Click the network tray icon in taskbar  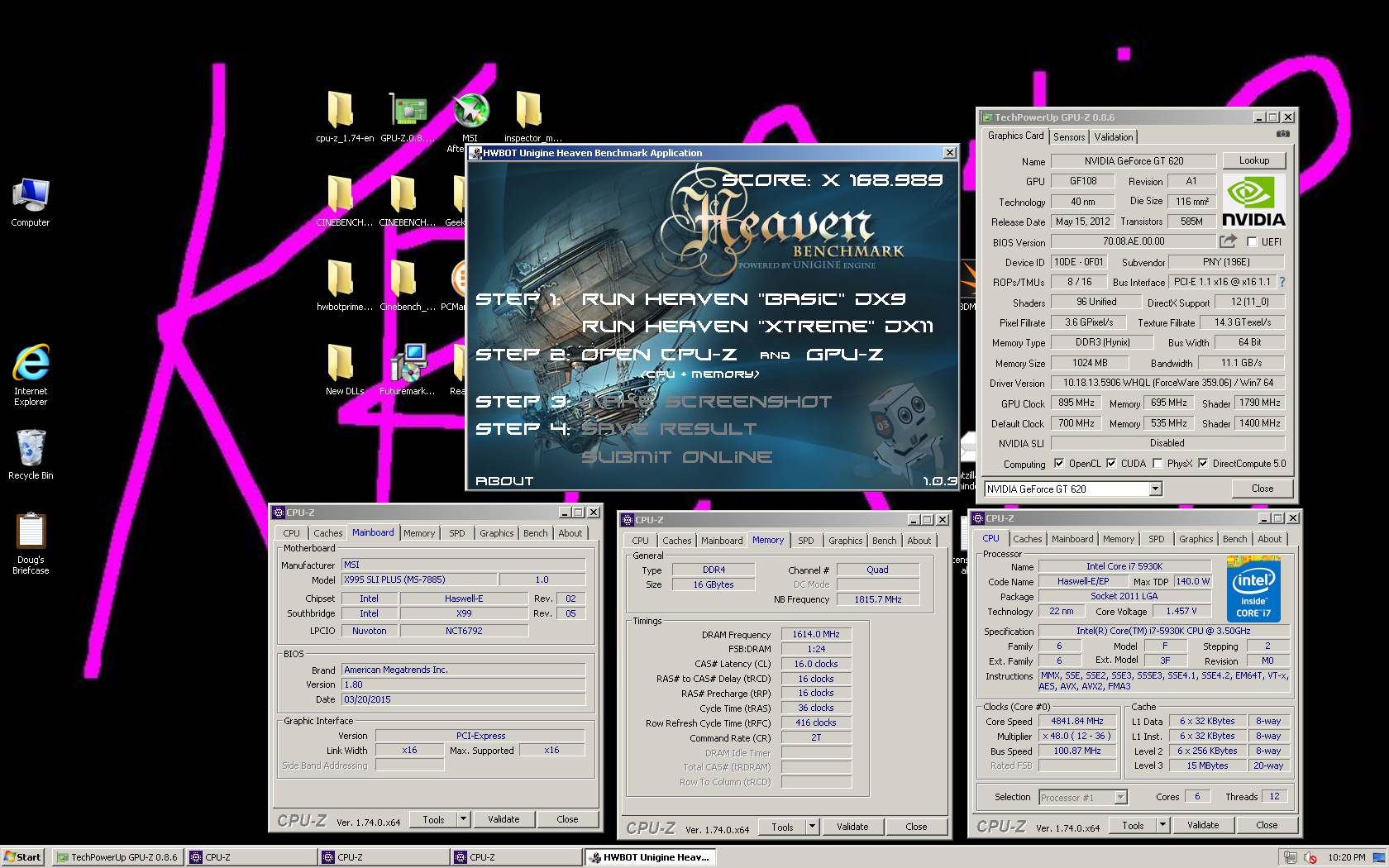[1290, 857]
